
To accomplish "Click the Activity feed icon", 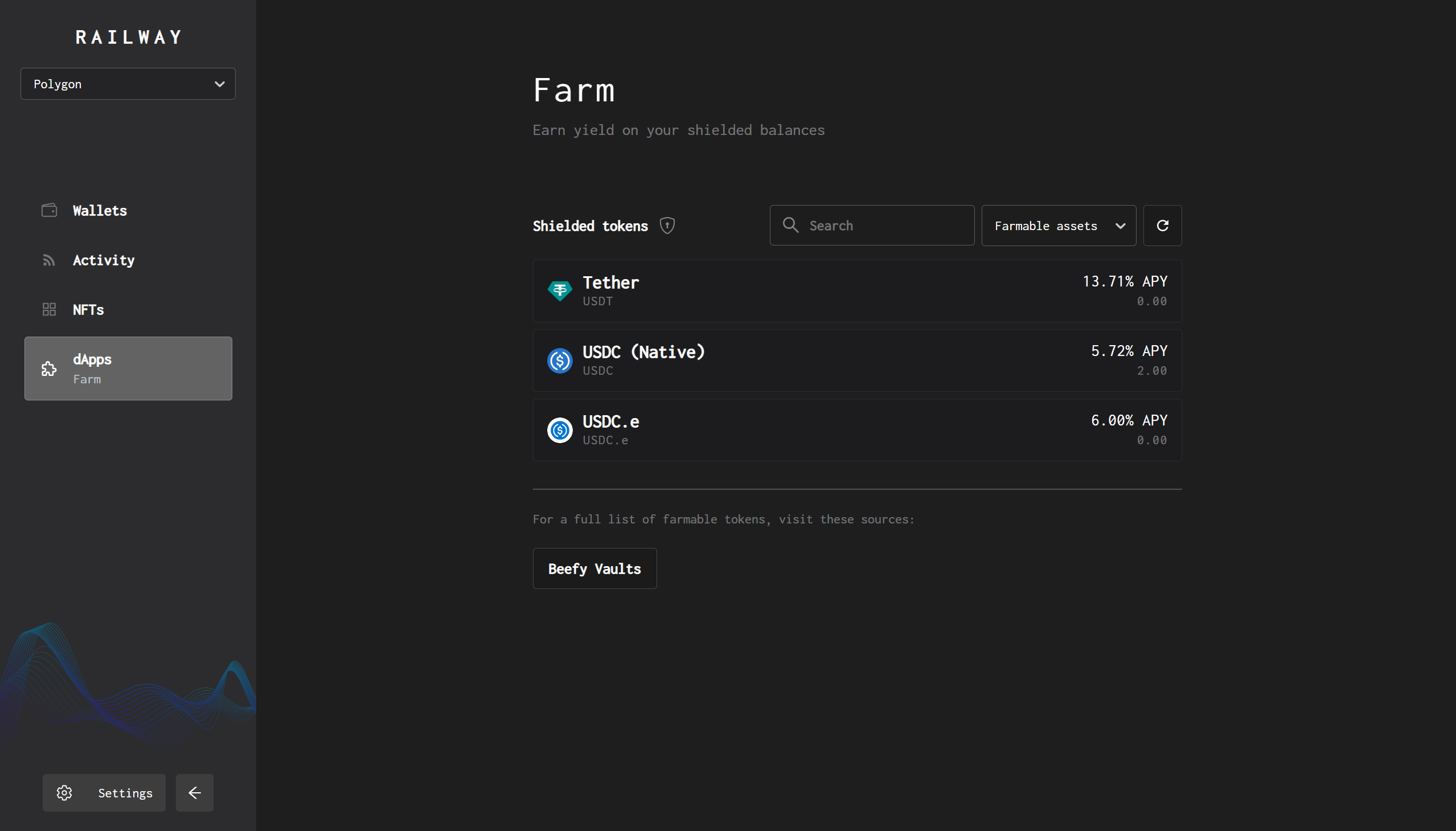I will tap(49, 260).
